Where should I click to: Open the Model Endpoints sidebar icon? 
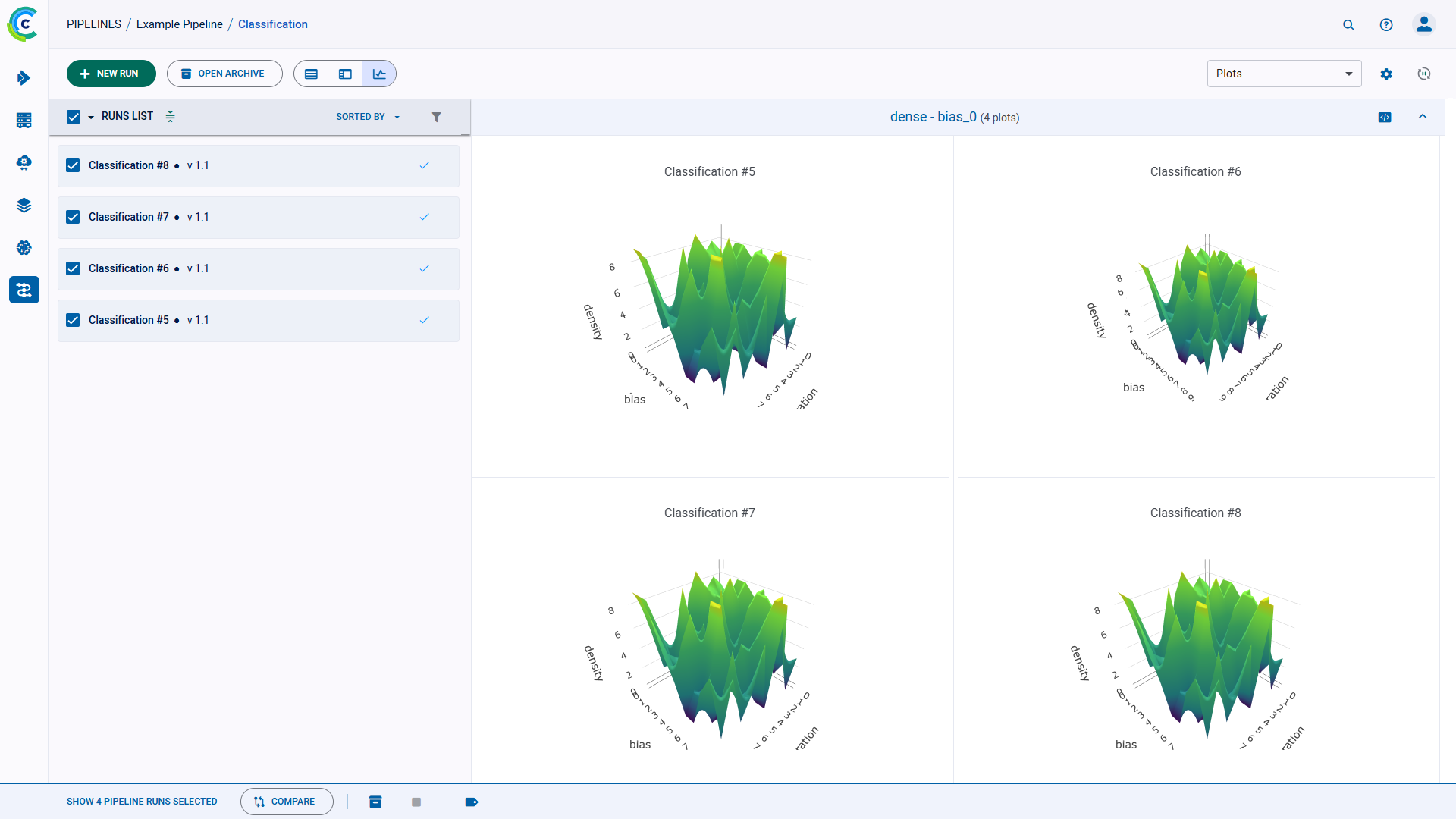24,162
